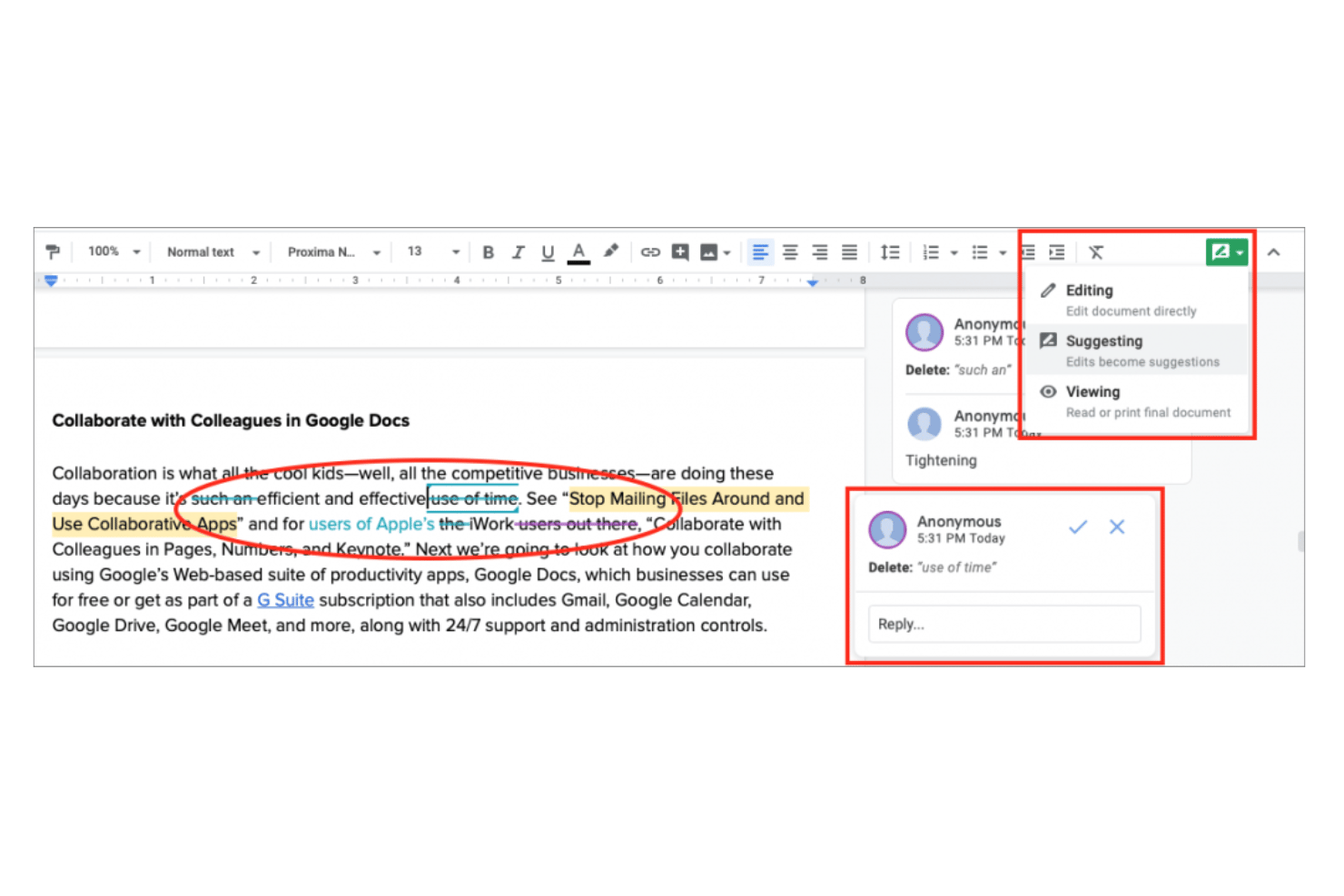Click the Anonymous avatar in 'use of time' card
This screenshot has height=896, width=1344.
click(887, 529)
